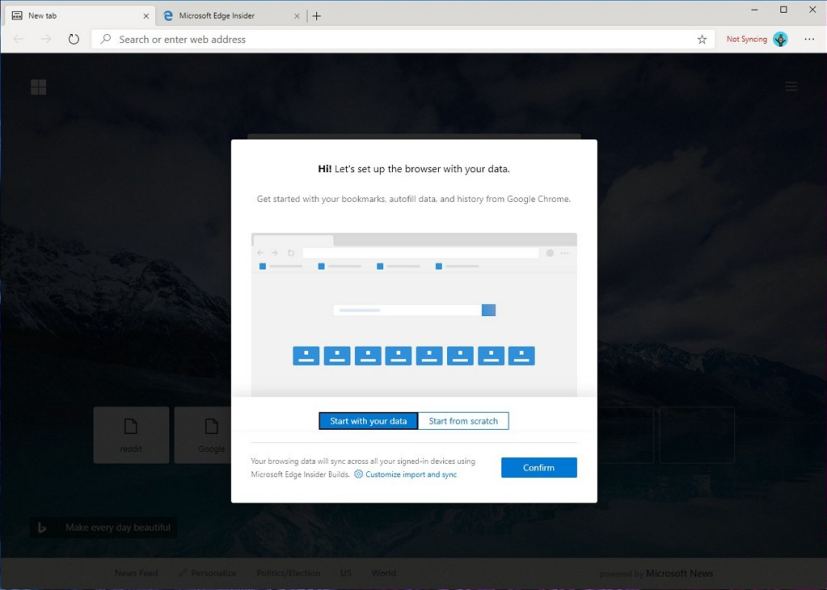Click the New tab page icon
Screen dimensions: 827x590
pyautogui.click(x=17, y=16)
